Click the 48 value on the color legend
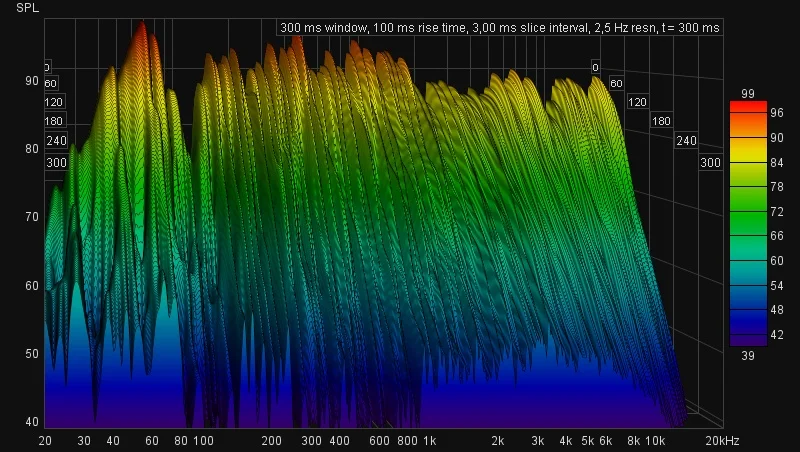800x452 pixels. [777, 310]
